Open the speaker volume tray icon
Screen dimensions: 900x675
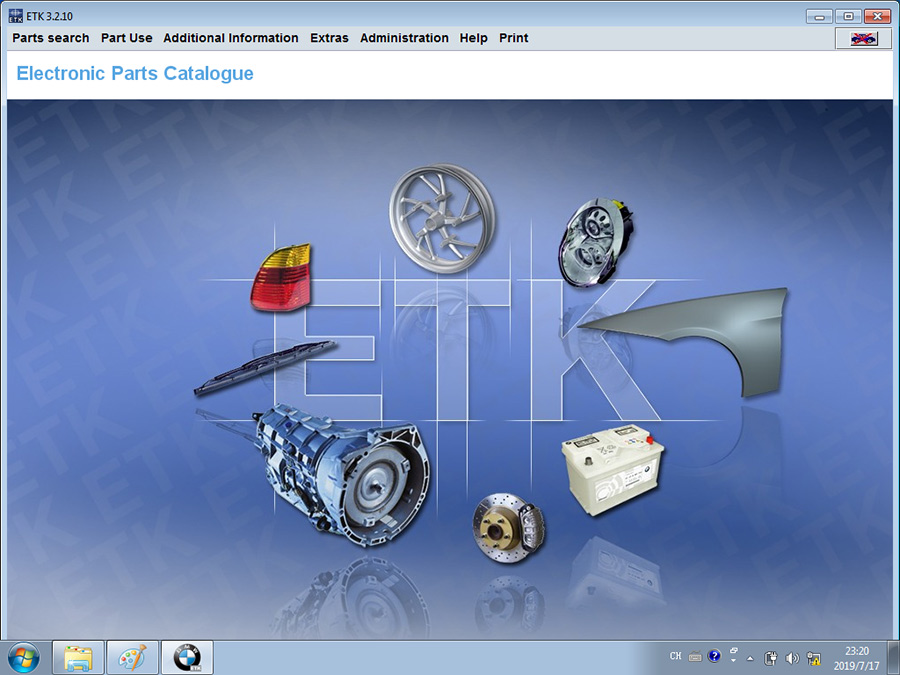tap(792, 658)
